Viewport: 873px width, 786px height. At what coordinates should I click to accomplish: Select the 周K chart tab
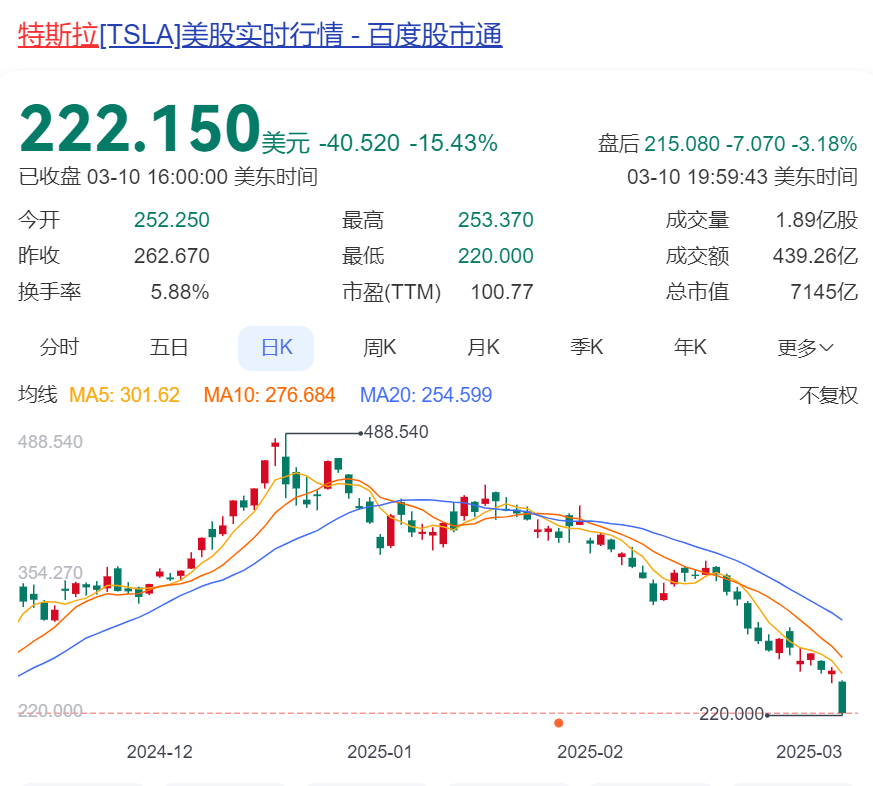[379, 348]
